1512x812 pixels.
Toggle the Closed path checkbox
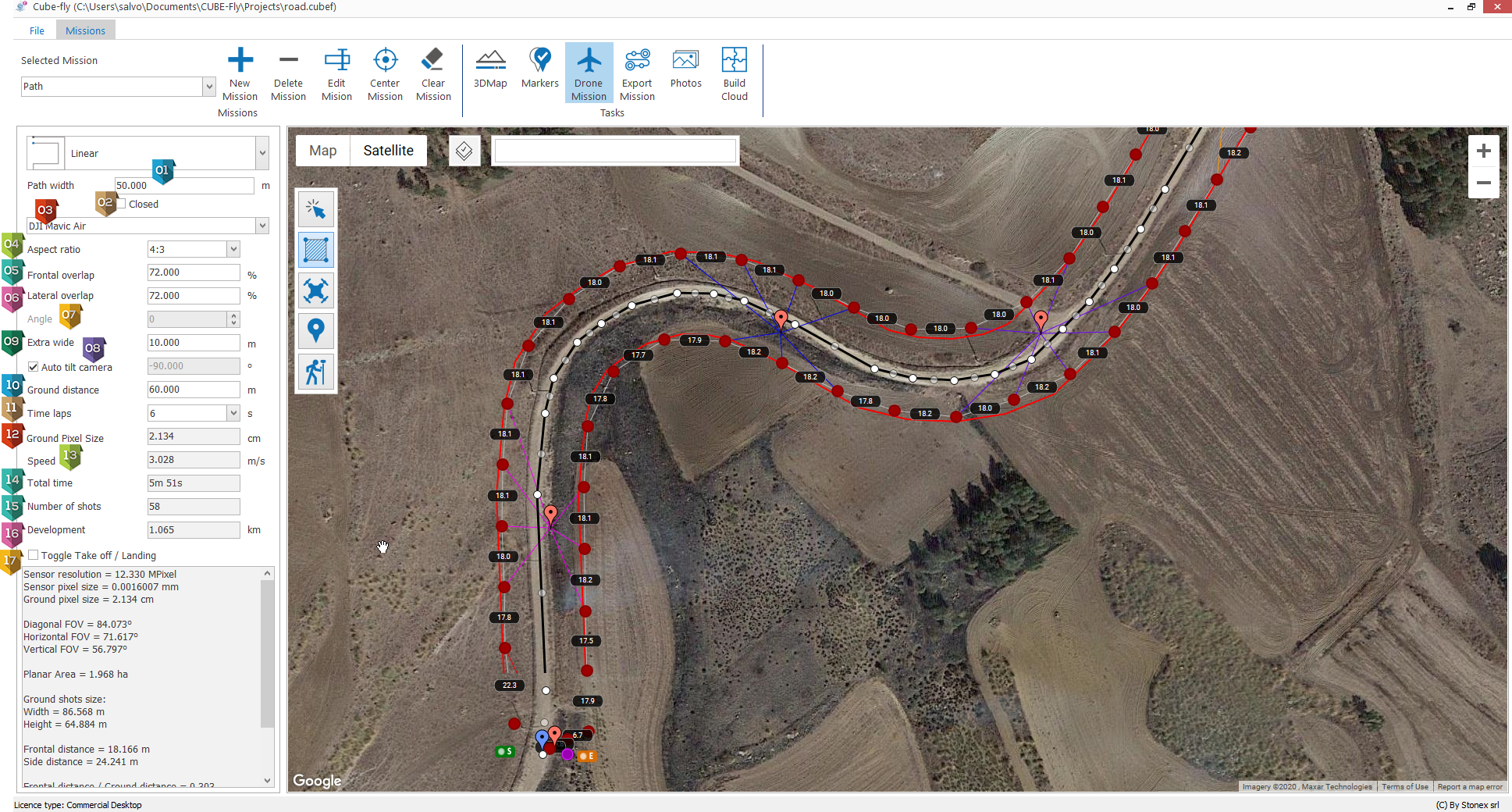[122, 204]
